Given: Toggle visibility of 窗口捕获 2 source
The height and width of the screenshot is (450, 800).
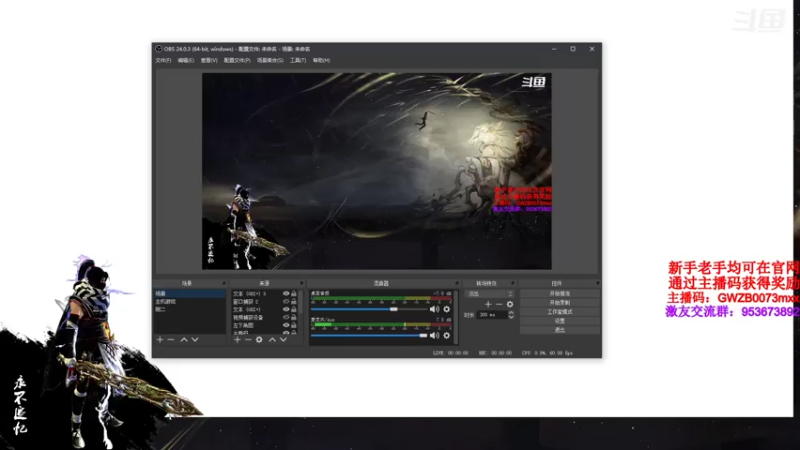Looking at the screenshot, I should (x=286, y=302).
